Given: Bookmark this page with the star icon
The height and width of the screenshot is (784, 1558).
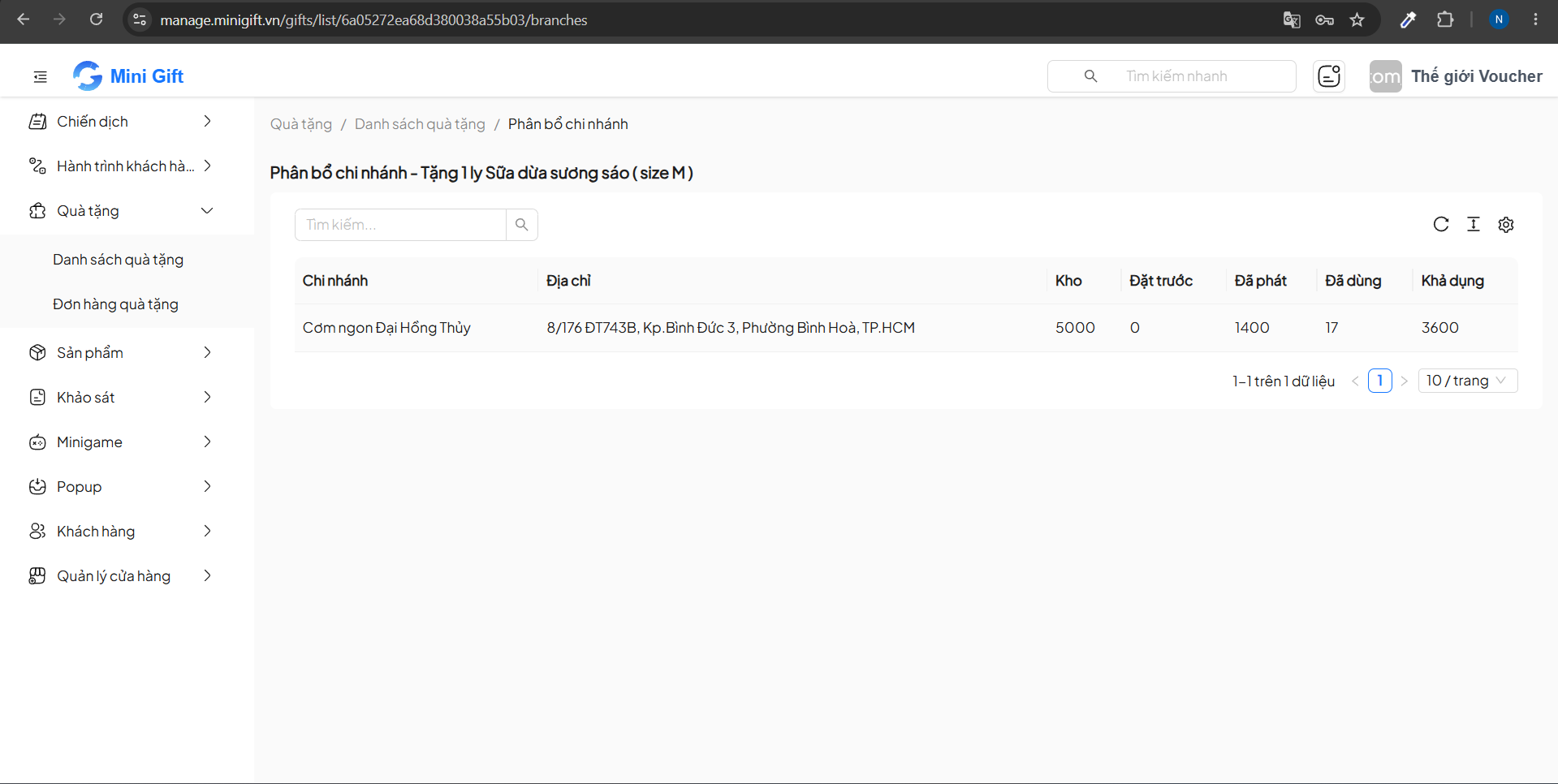Looking at the screenshot, I should pyautogui.click(x=1357, y=19).
